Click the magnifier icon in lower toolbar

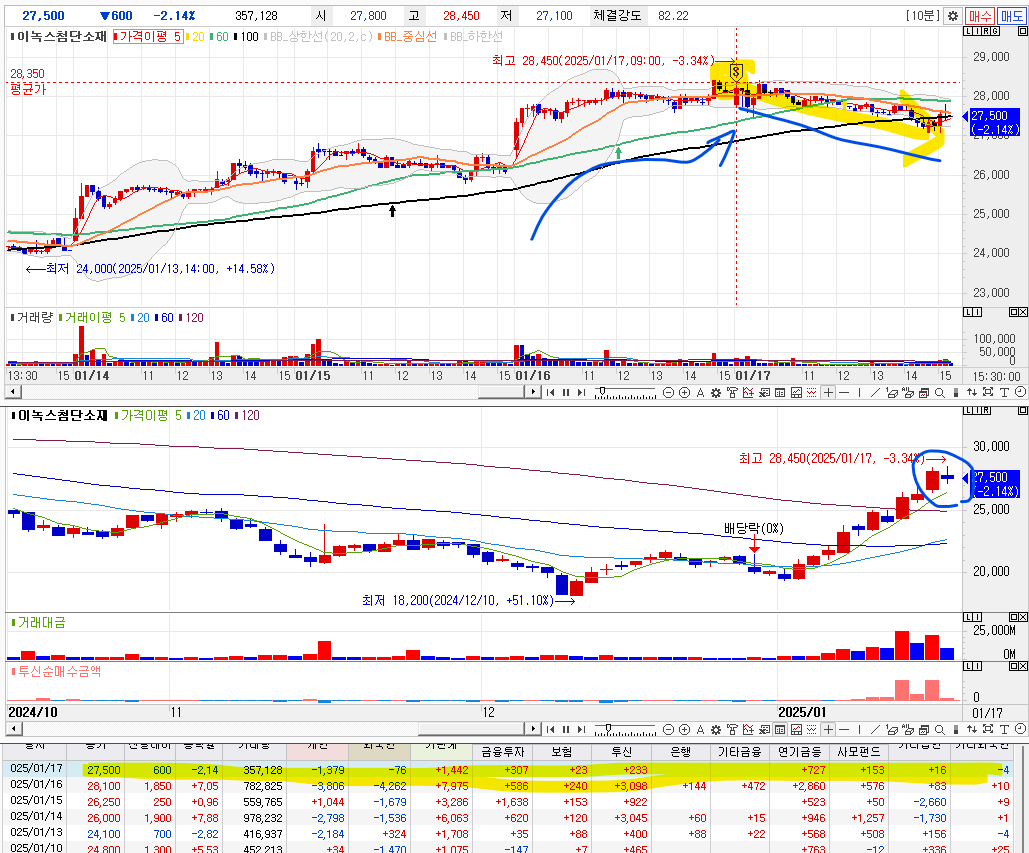coord(940,729)
